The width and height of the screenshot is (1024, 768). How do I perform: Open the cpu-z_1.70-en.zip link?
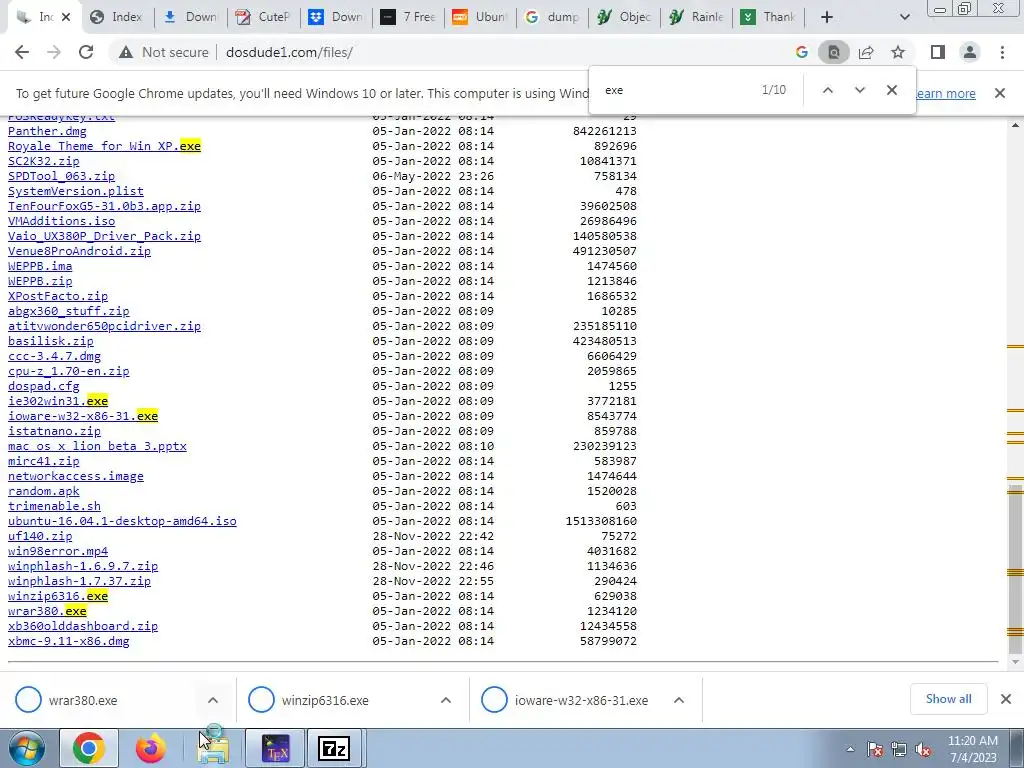69,371
